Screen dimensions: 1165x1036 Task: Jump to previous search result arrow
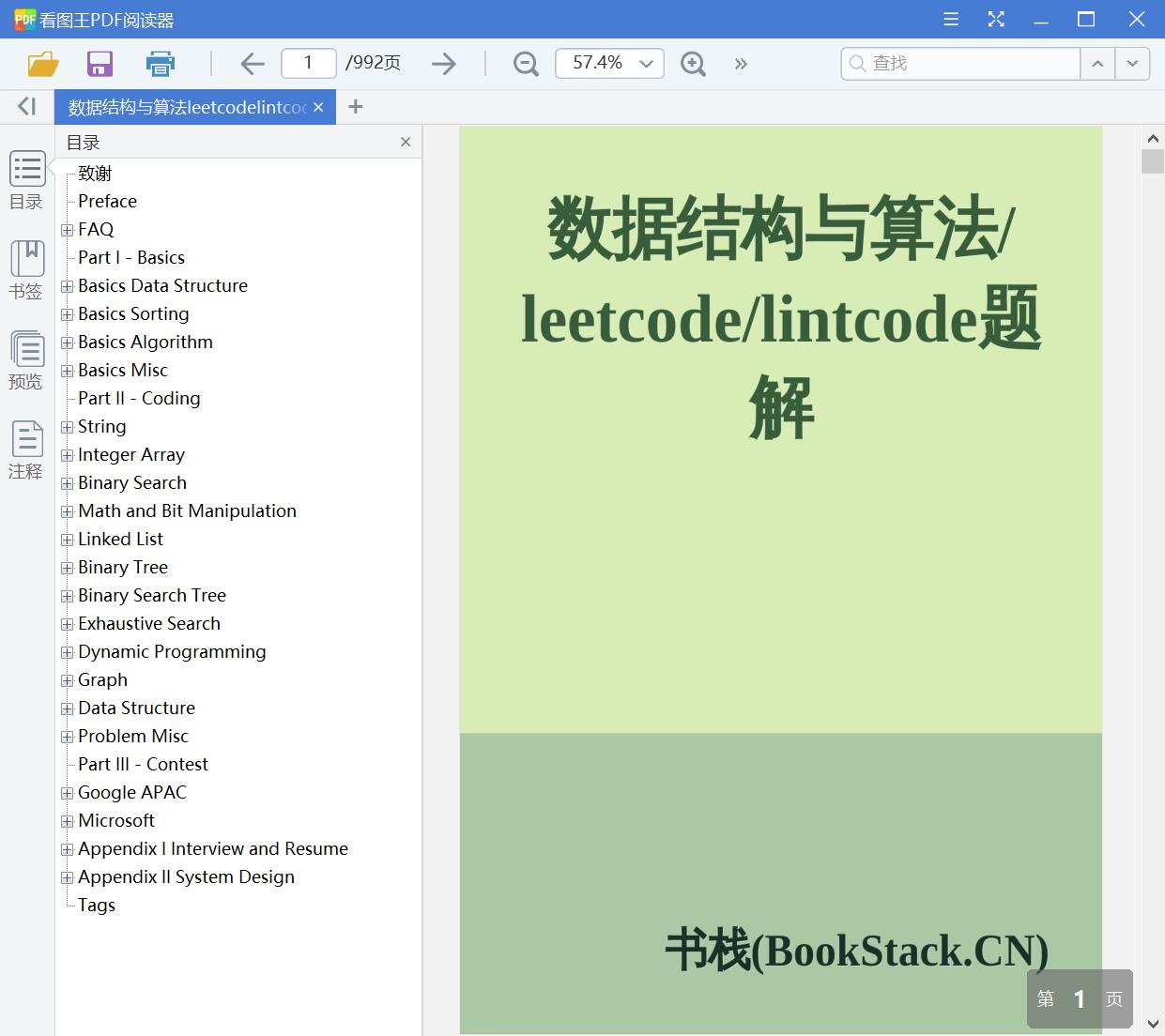tap(1097, 64)
